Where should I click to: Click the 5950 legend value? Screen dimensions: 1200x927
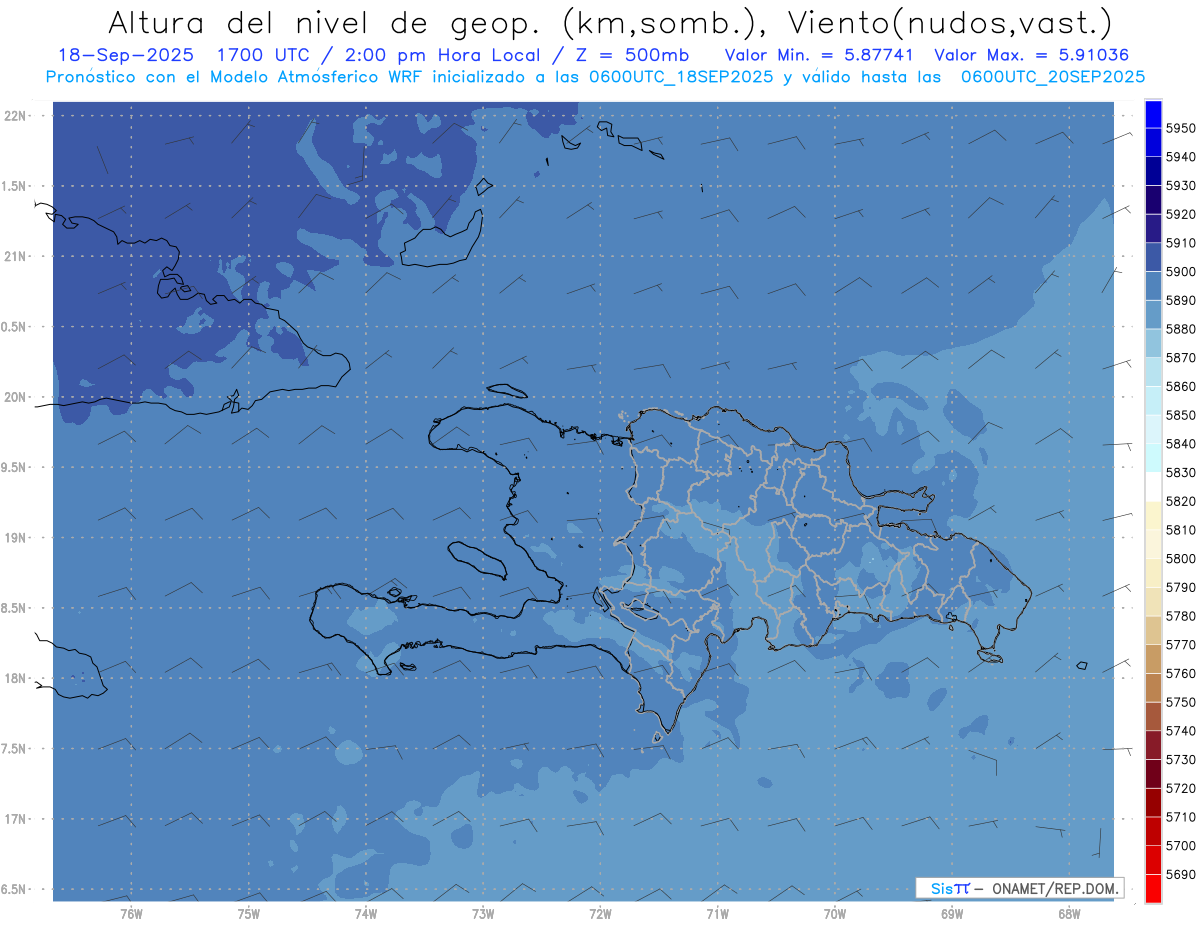1180,128
